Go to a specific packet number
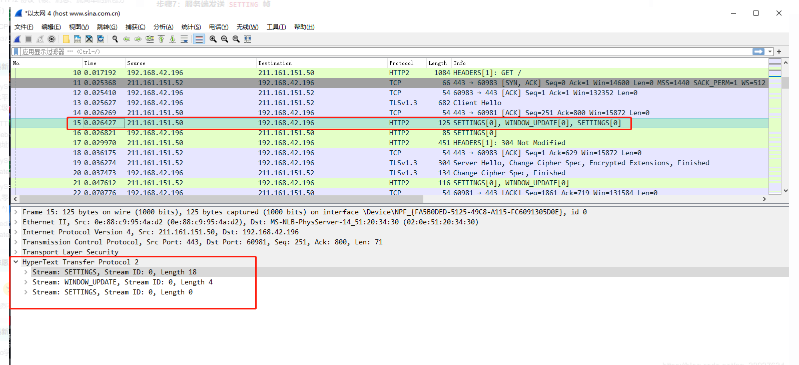The width and height of the screenshot is (799, 365). coord(150,39)
